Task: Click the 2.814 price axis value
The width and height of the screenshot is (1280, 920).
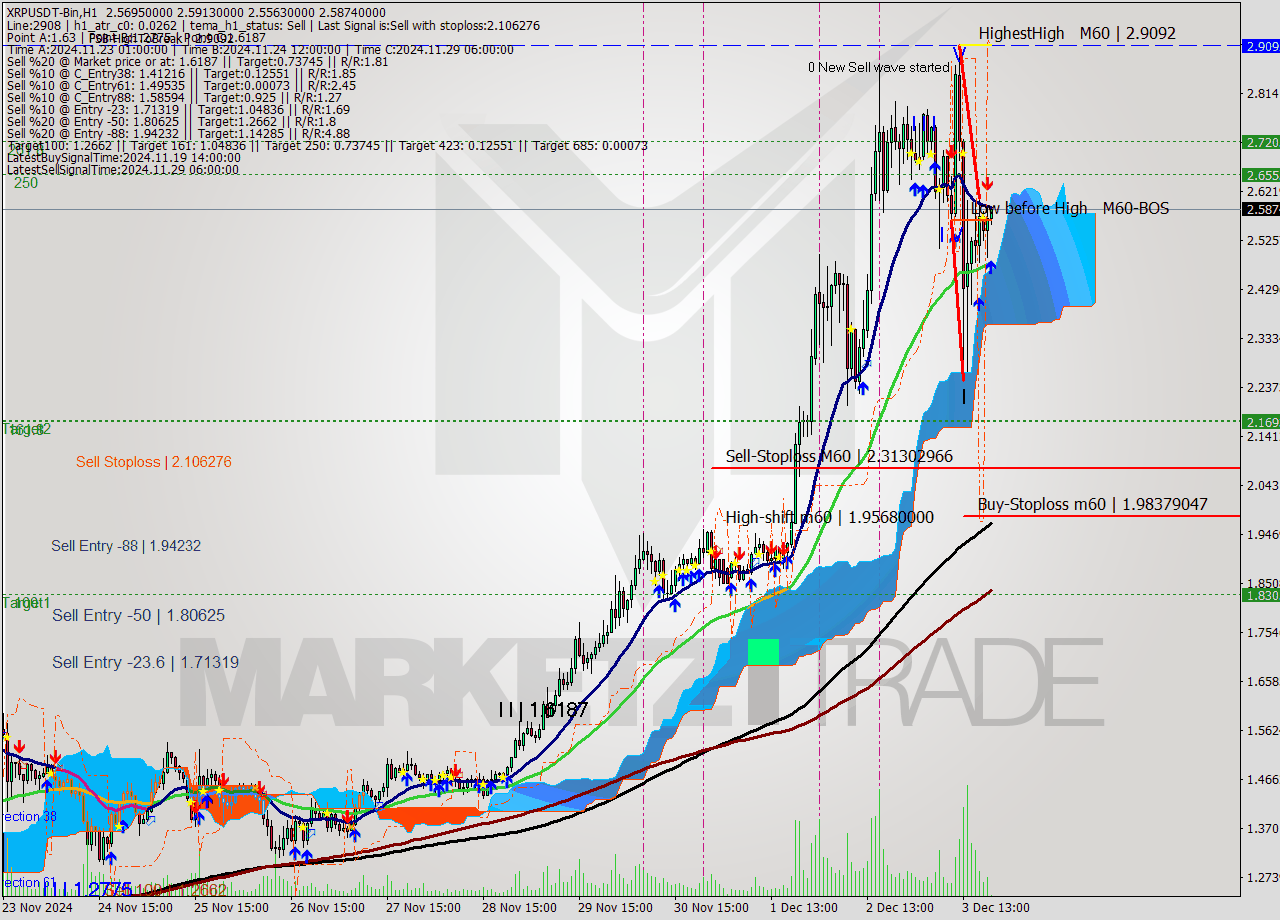Action: [1262, 94]
